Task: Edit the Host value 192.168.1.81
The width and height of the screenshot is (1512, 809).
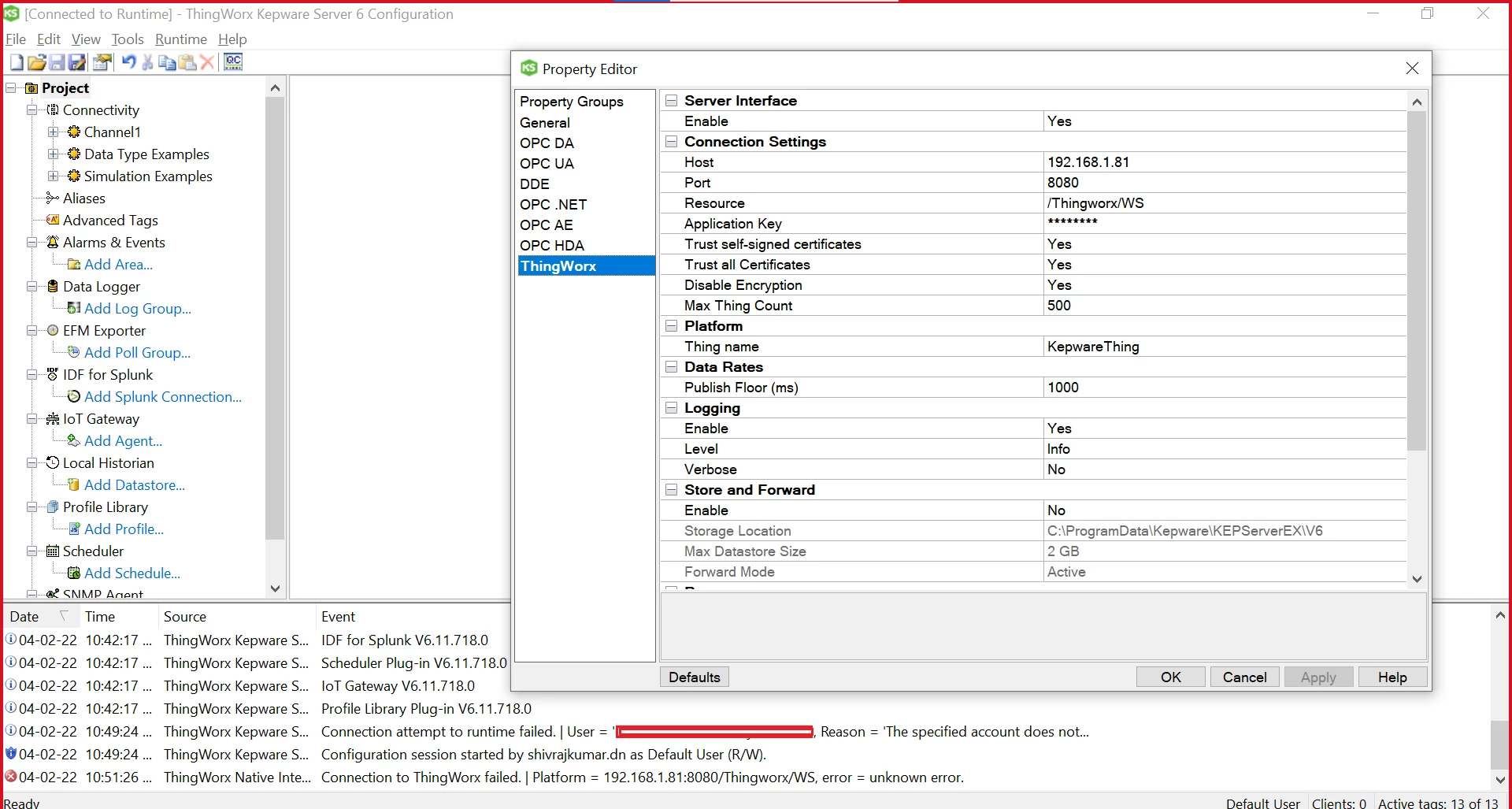Action: pos(1225,162)
